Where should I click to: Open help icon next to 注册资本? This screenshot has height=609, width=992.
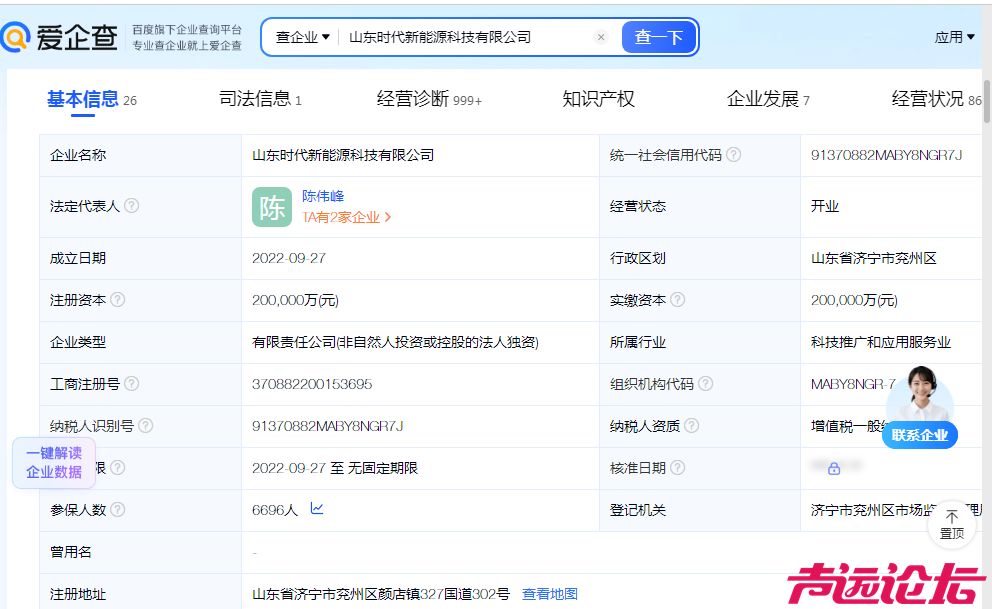(118, 300)
